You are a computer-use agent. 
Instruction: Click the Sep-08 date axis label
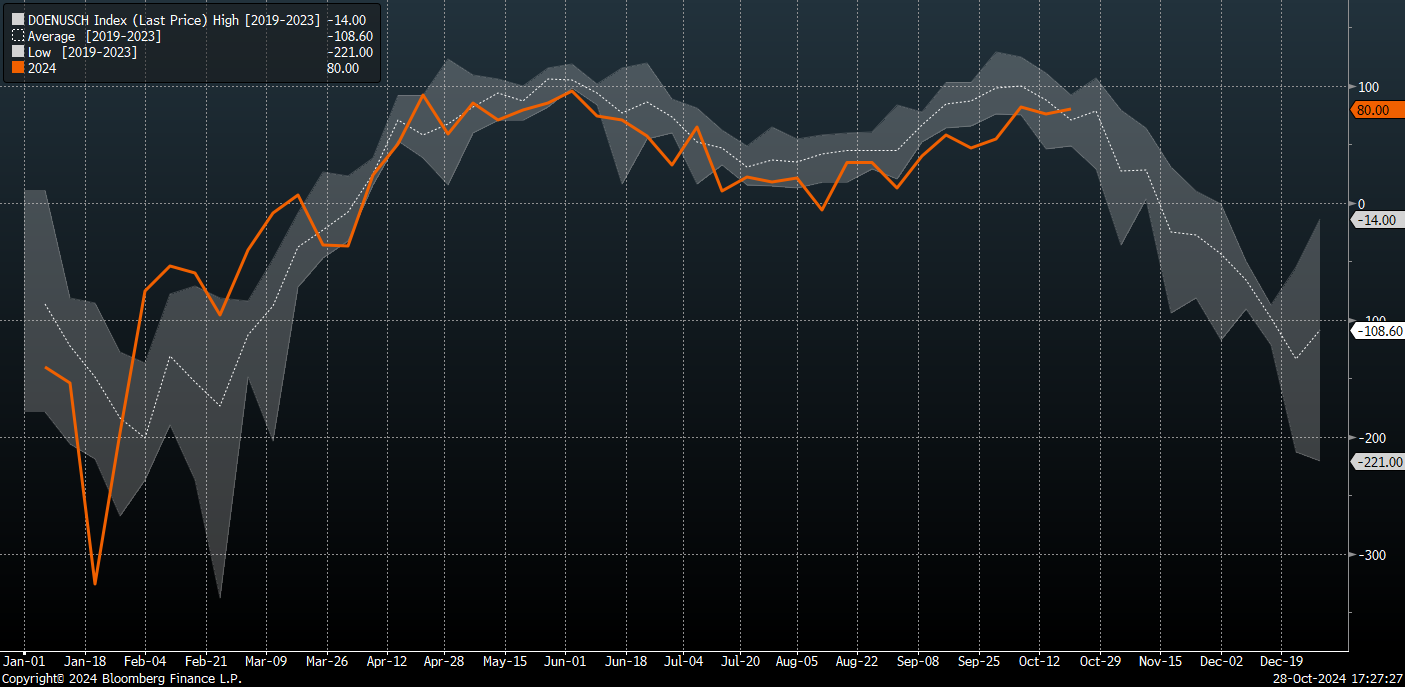click(918, 662)
